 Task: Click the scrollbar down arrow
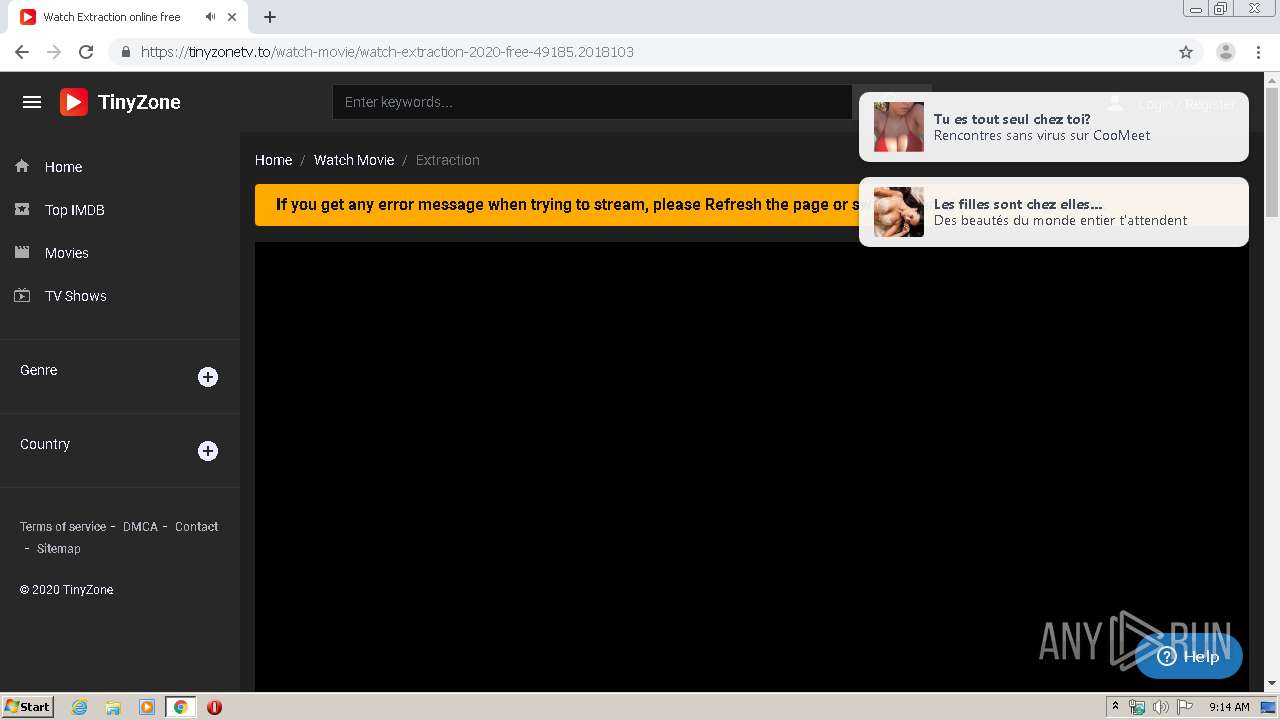click(x=1272, y=683)
